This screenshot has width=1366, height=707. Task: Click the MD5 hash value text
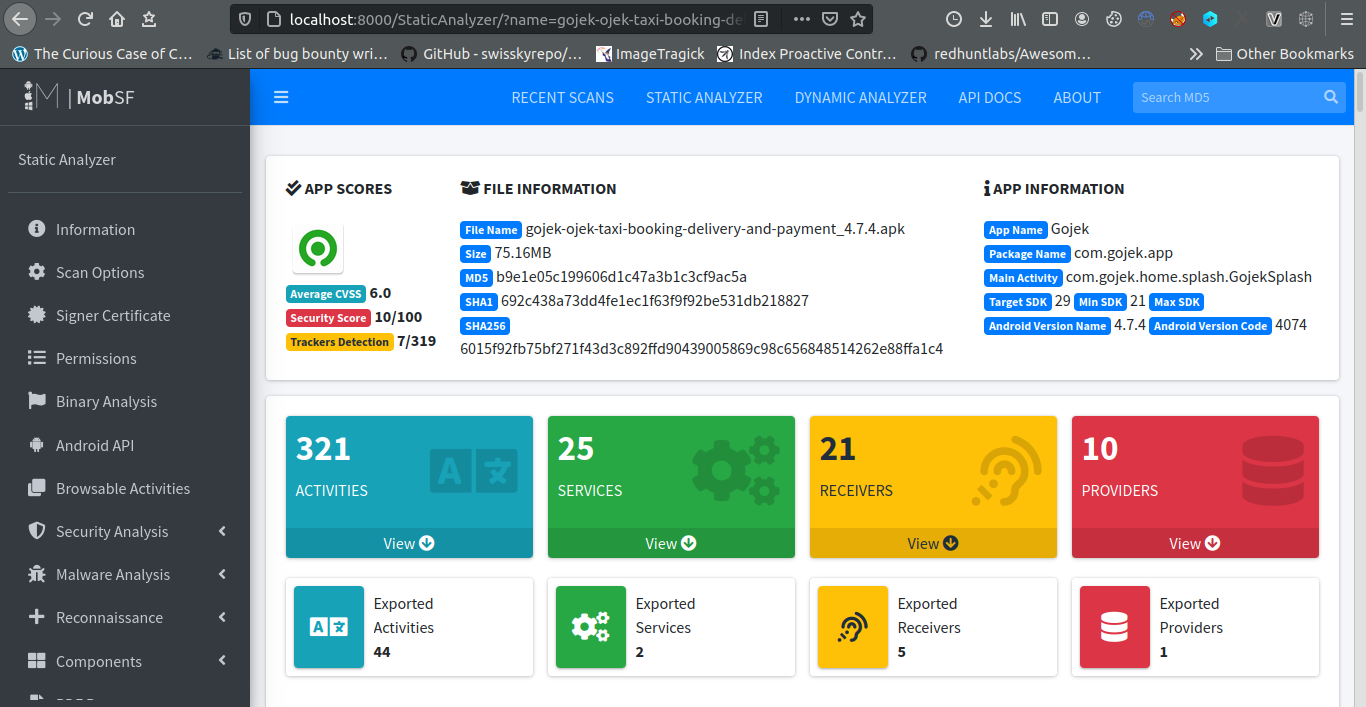click(621, 277)
